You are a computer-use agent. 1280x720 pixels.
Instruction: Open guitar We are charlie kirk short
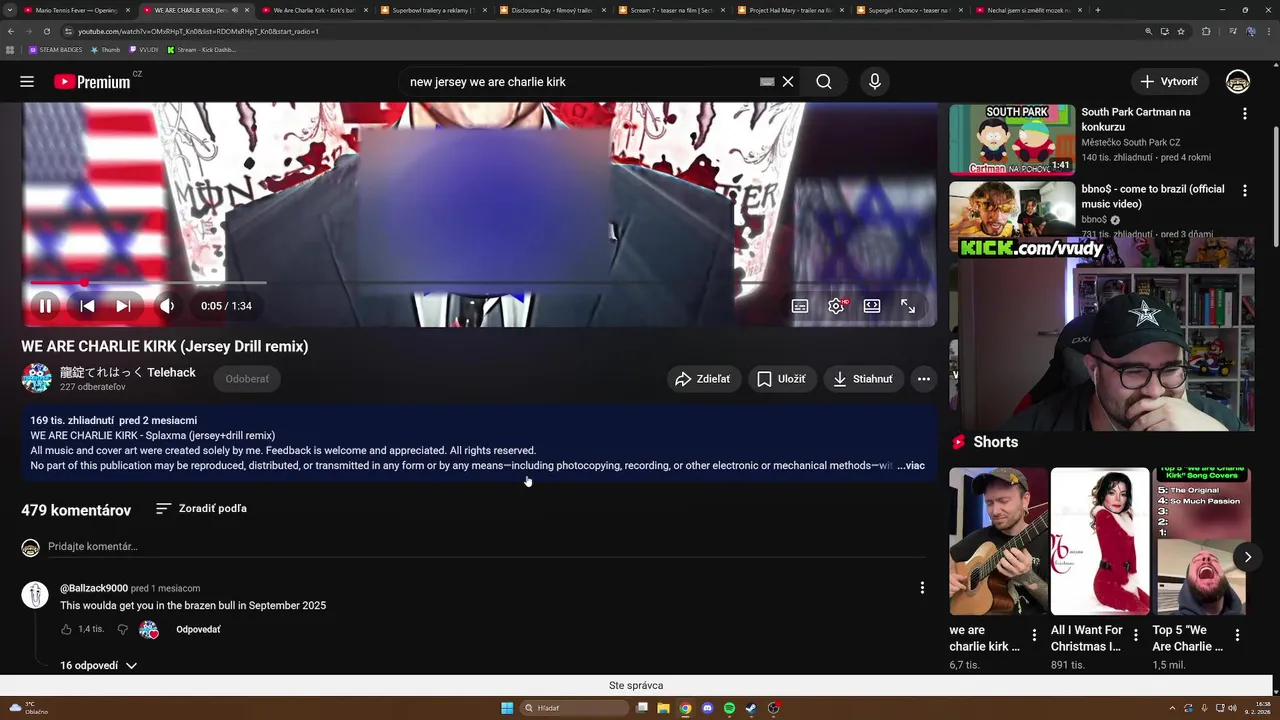[998, 541]
